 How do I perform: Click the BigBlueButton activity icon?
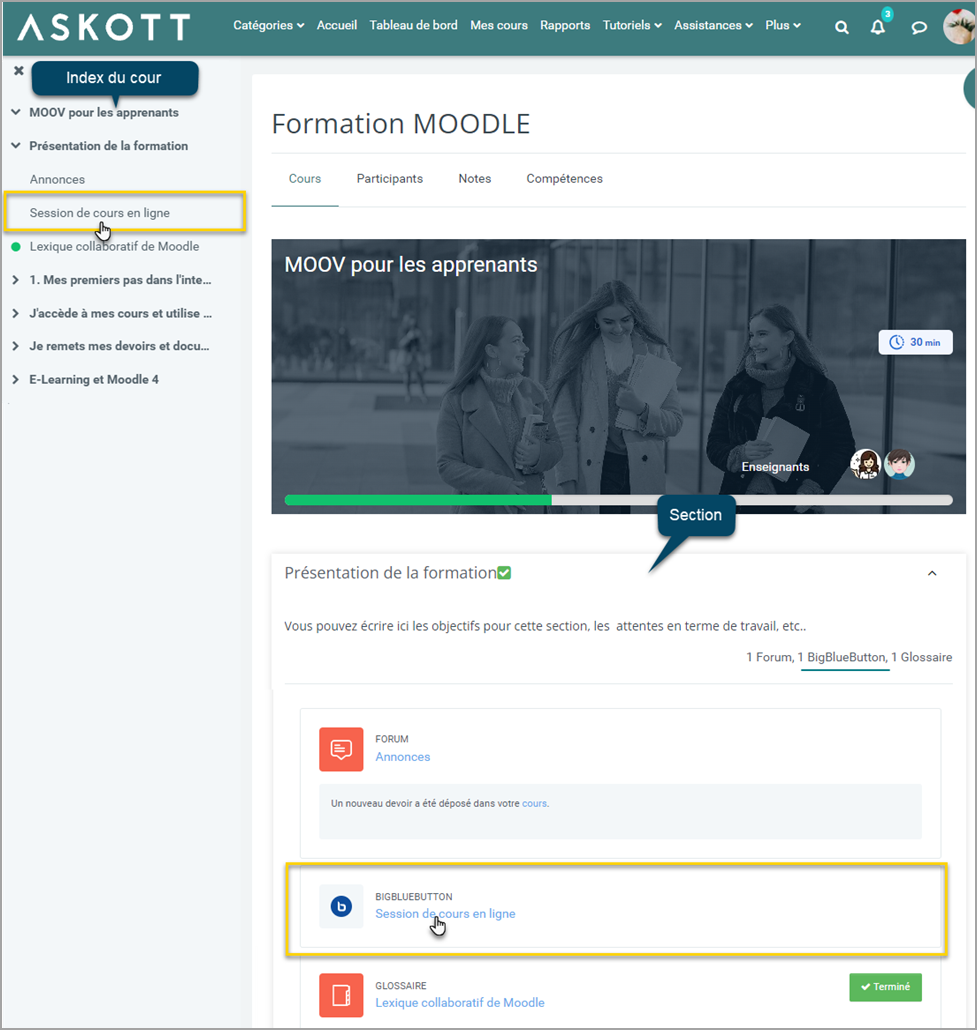click(x=341, y=907)
